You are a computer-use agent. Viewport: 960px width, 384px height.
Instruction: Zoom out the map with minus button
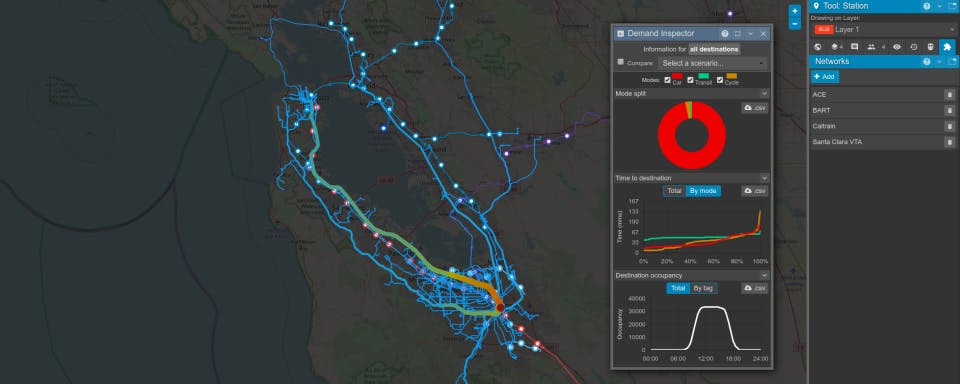(x=794, y=23)
